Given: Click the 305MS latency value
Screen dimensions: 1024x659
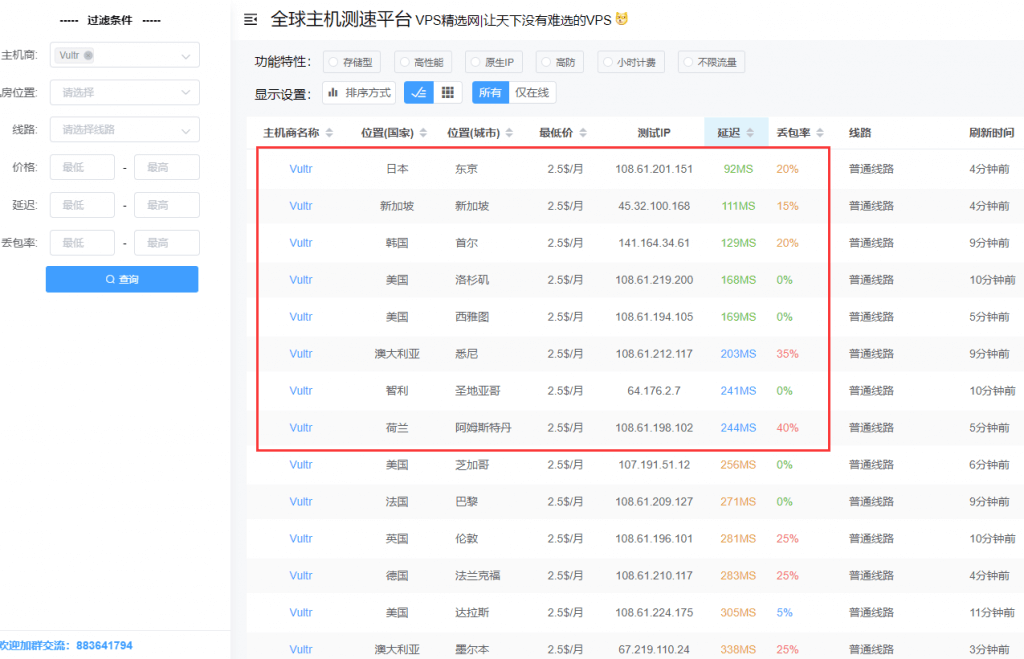Looking at the screenshot, I should 738,612.
